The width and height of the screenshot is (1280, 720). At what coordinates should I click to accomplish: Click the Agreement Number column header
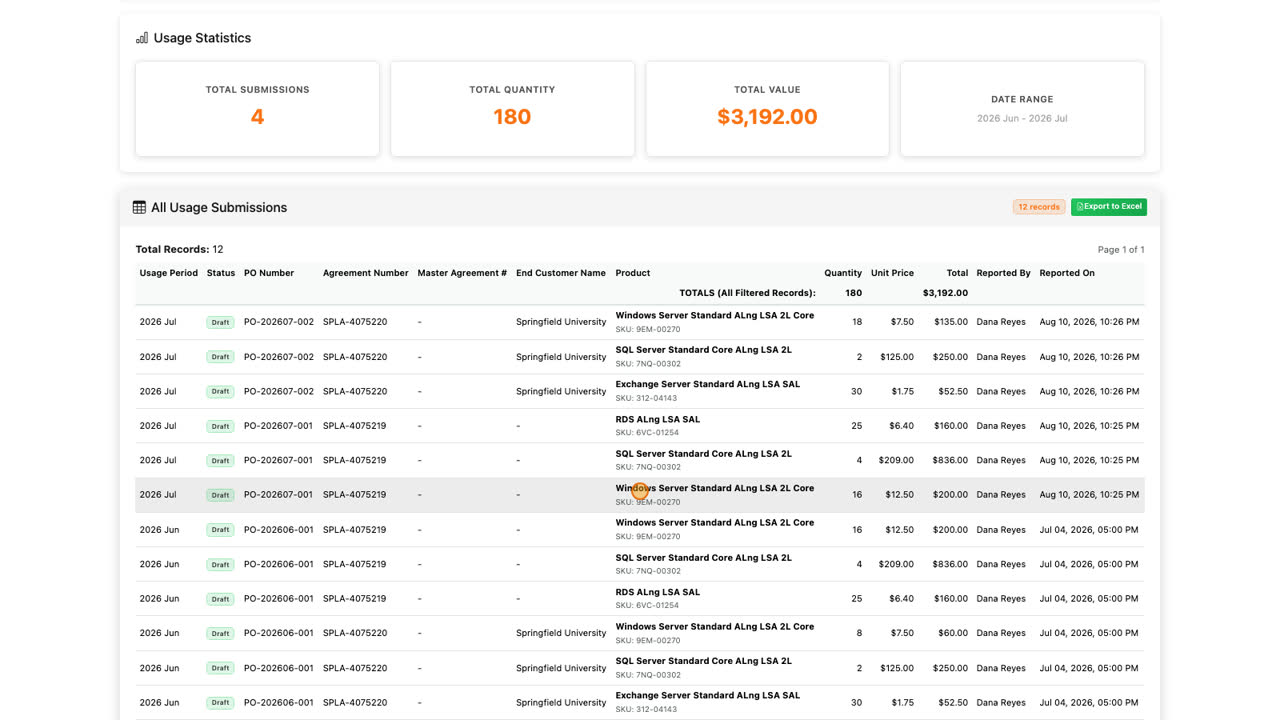[x=366, y=273]
